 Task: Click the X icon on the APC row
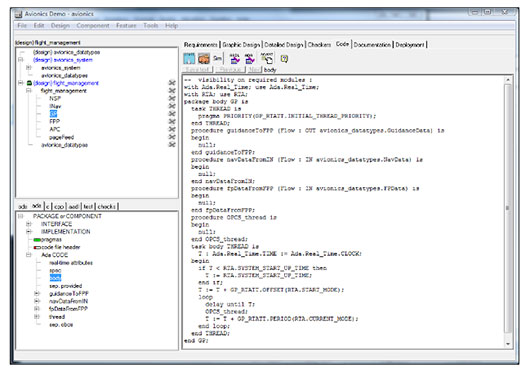(172, 129)
